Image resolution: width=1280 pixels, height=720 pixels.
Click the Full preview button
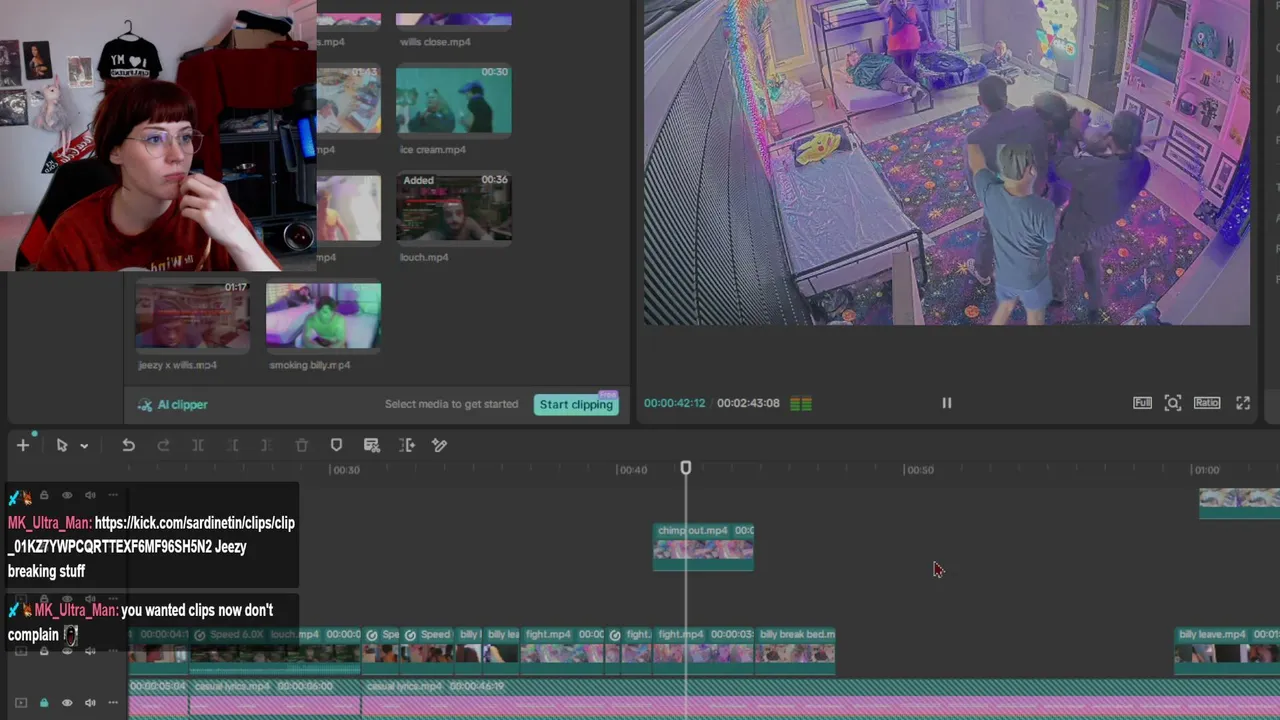point(1142,403)
